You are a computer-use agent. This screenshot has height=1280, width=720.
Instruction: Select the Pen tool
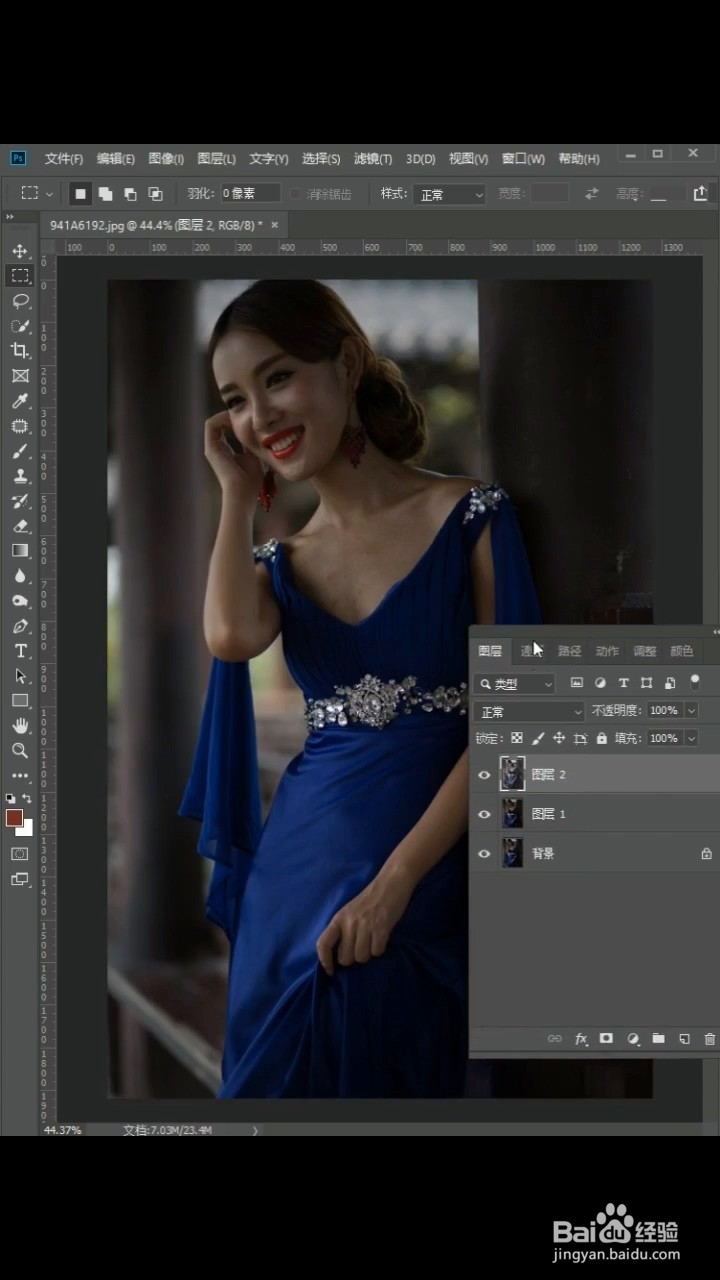[20, 626]
